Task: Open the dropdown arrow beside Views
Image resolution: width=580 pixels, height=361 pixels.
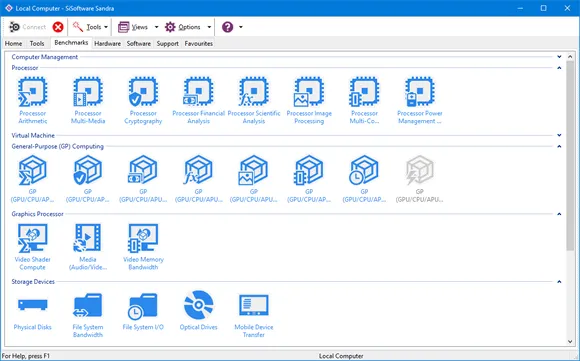Action: pos(156,27)
